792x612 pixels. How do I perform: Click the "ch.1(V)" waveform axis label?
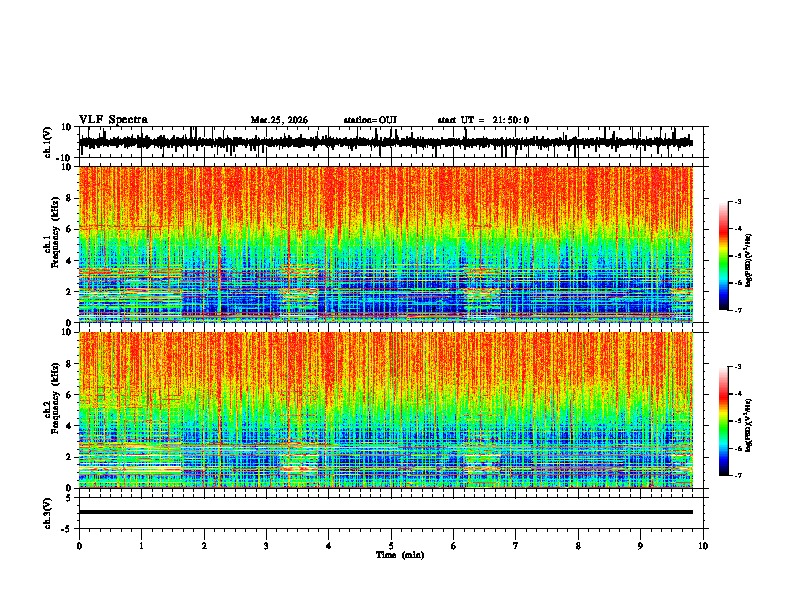coord(48,142)
